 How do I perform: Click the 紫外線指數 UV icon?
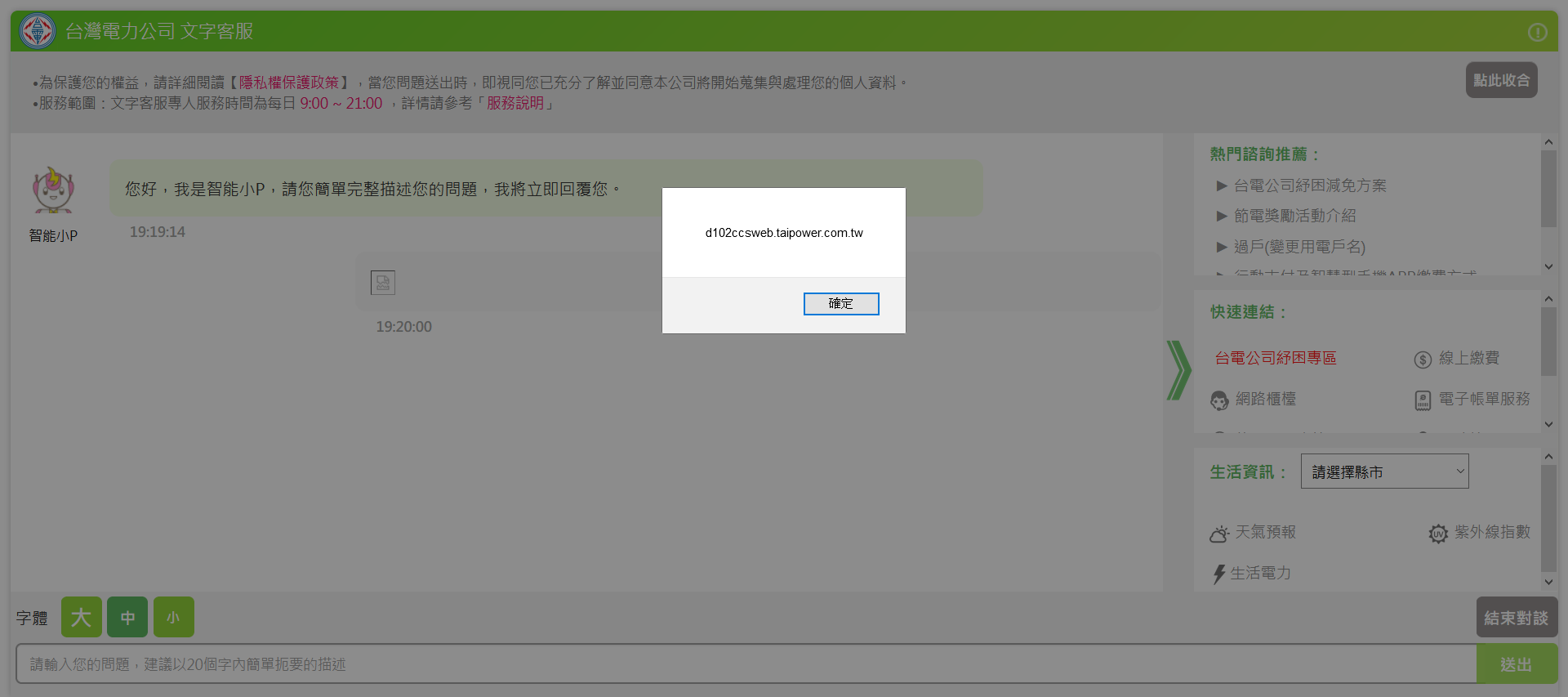tap(1438, 534)
